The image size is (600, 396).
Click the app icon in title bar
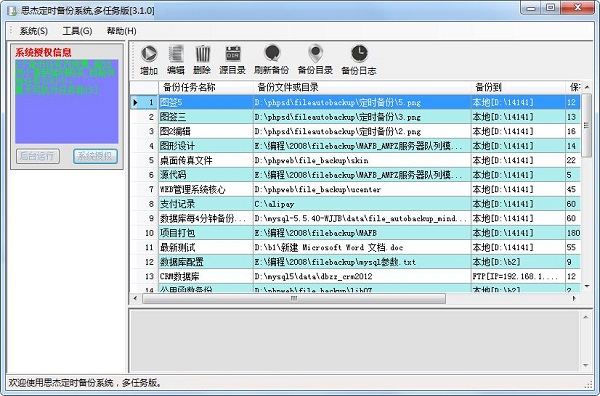click(x=12, y=11)
